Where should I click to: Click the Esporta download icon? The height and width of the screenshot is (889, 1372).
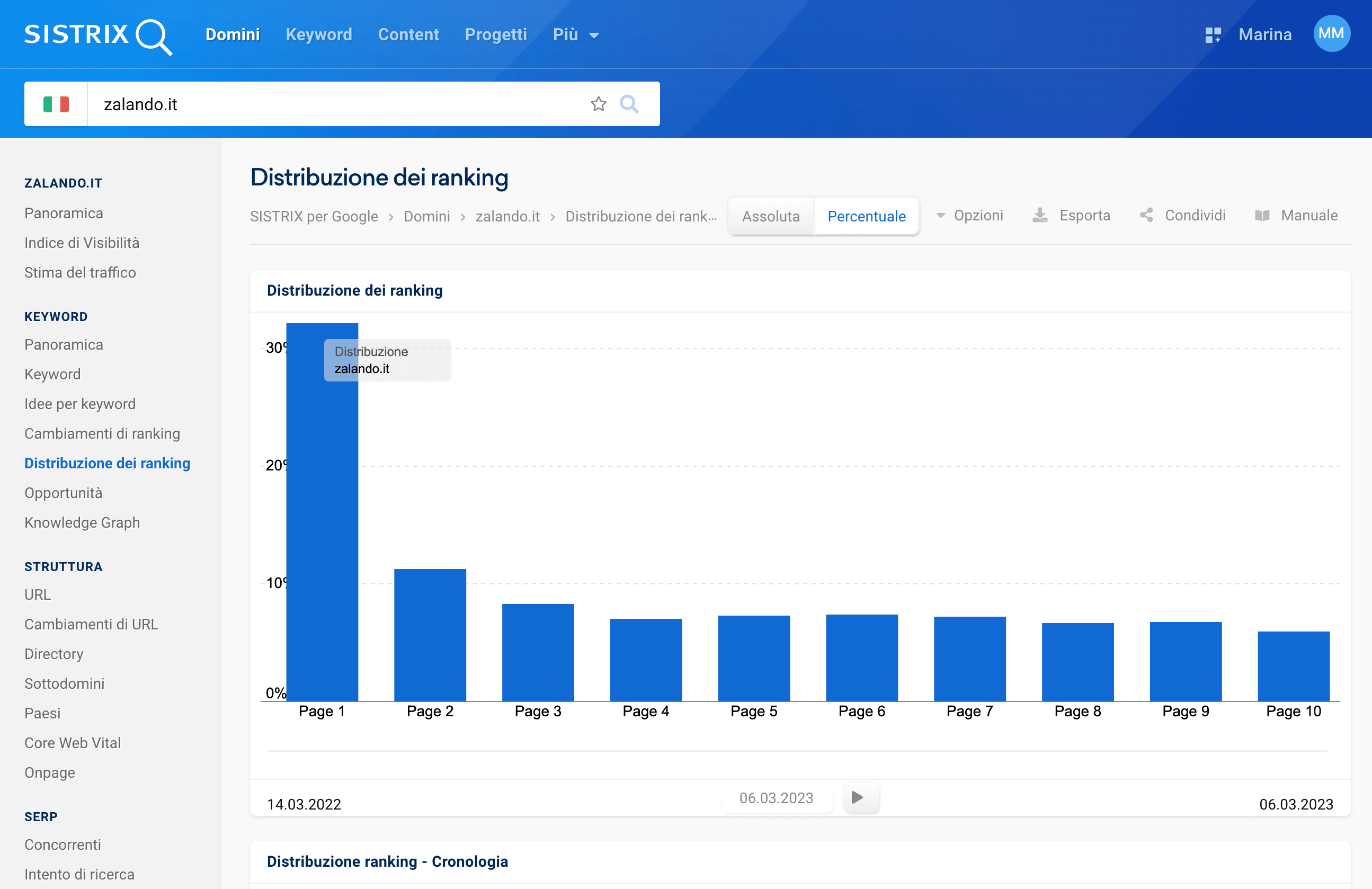[1039, 216]
